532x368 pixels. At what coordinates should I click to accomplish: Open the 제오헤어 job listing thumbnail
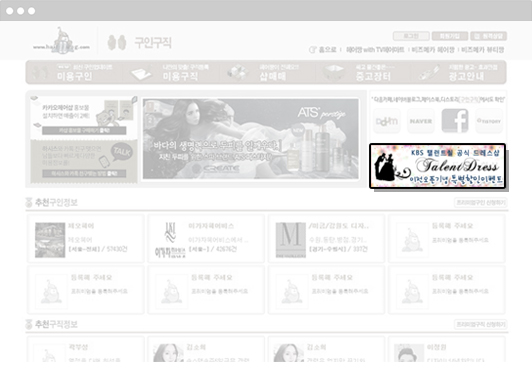click(50, 240)
